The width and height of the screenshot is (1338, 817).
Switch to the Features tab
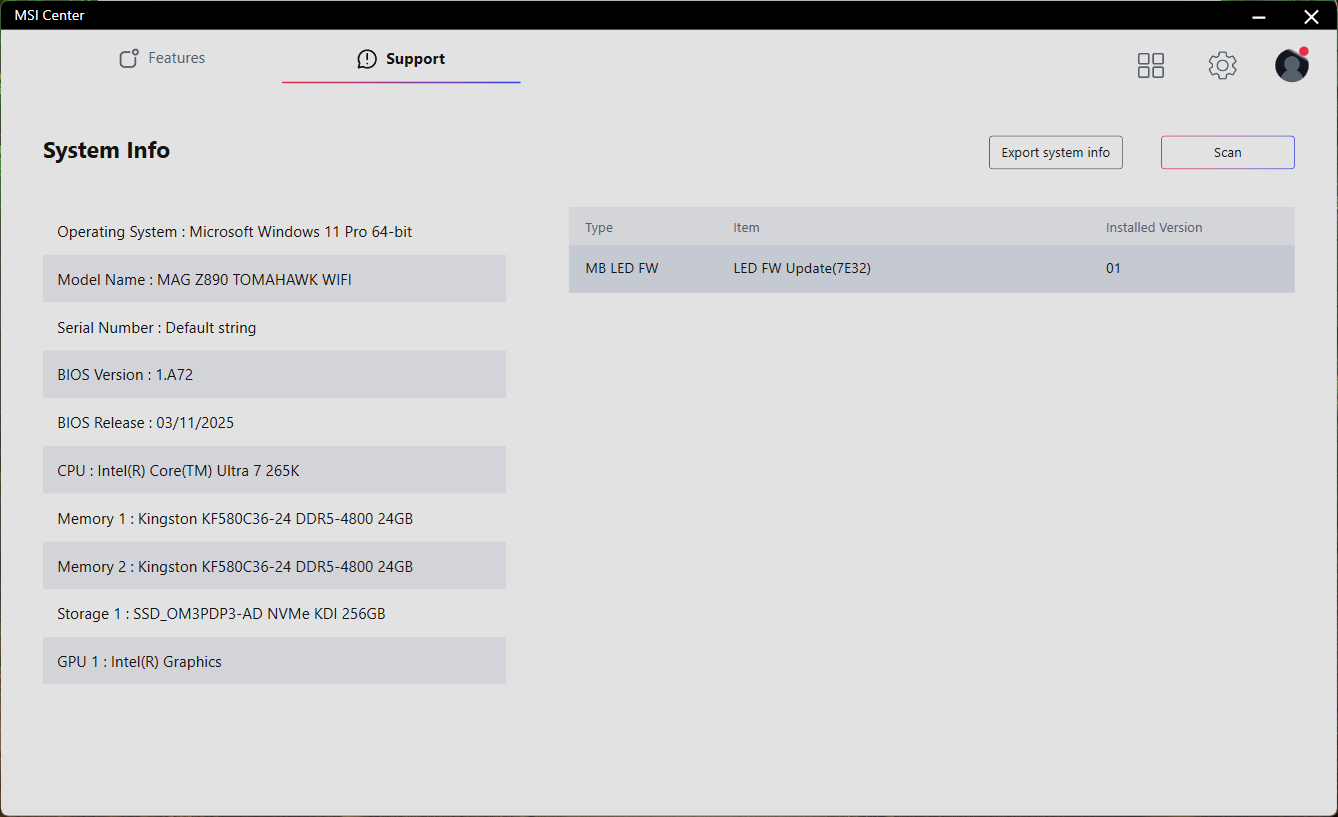162,58
